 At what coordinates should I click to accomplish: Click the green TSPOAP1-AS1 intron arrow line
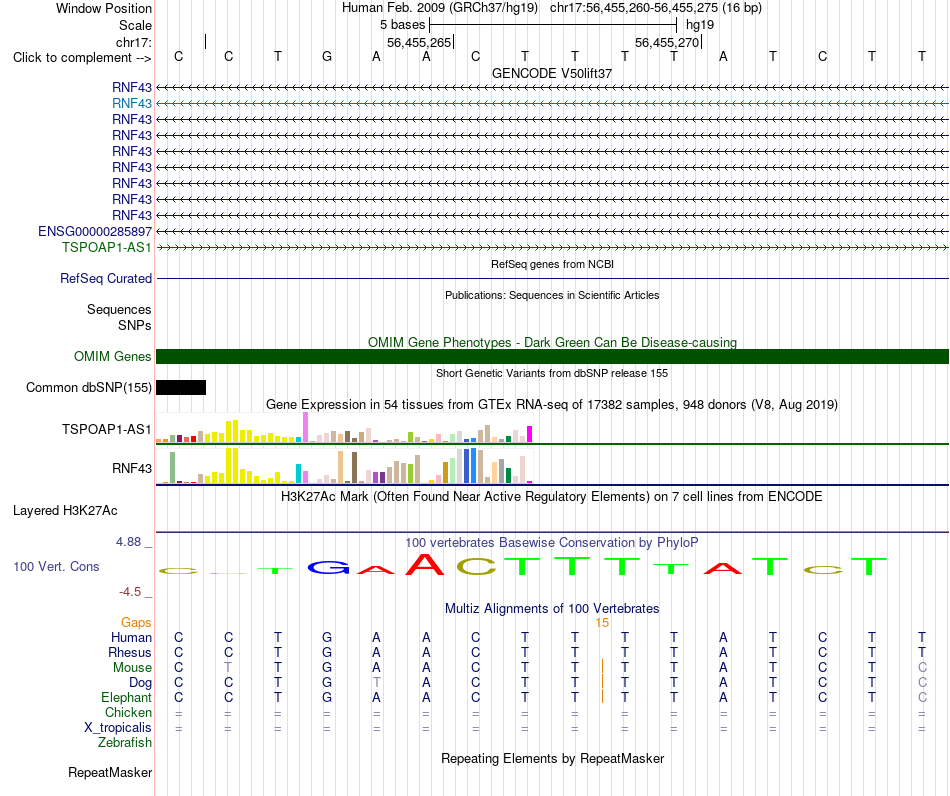coord(552,247)
